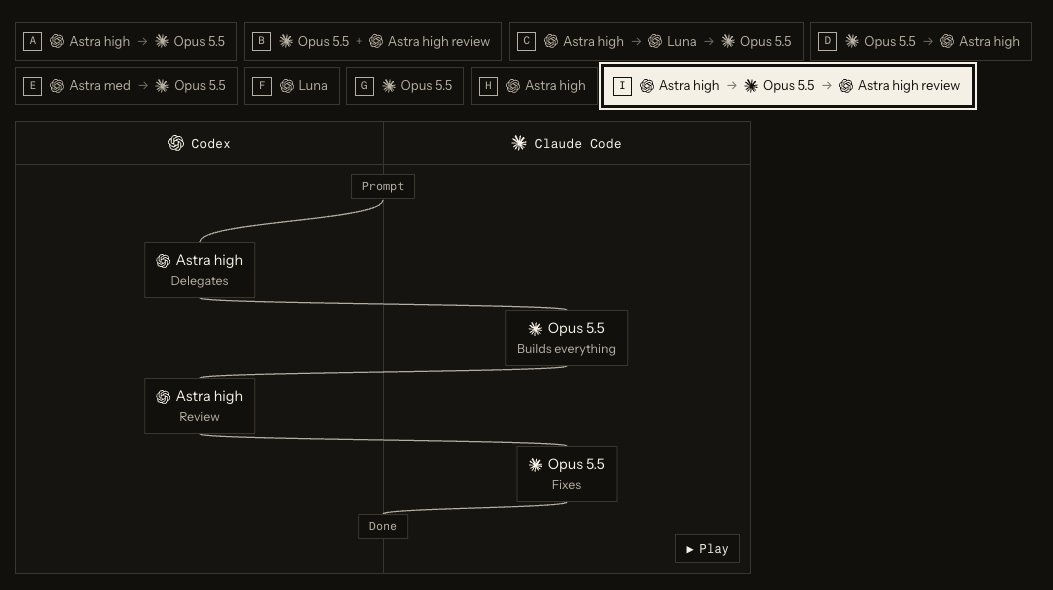1053x590 pixels.
Task: Select workflow I: Astra high, Opus 5.5, review
Action: coord(788,86)
